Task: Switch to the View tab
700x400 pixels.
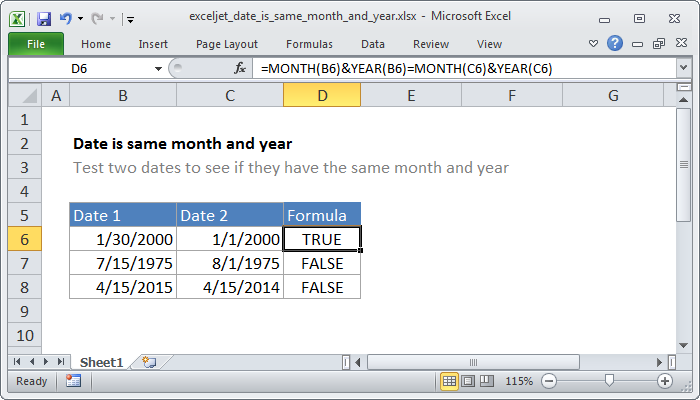Action: (x=489, y=44)
